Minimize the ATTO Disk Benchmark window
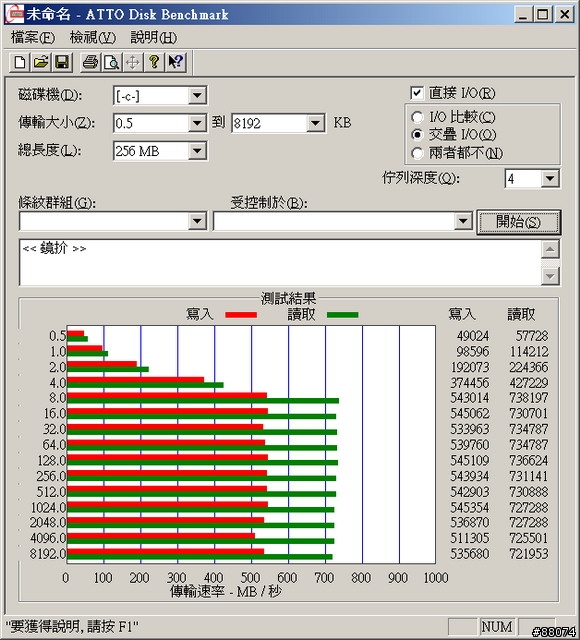The image size is (580, 640). pyautogui.click(x=523, y=15)
